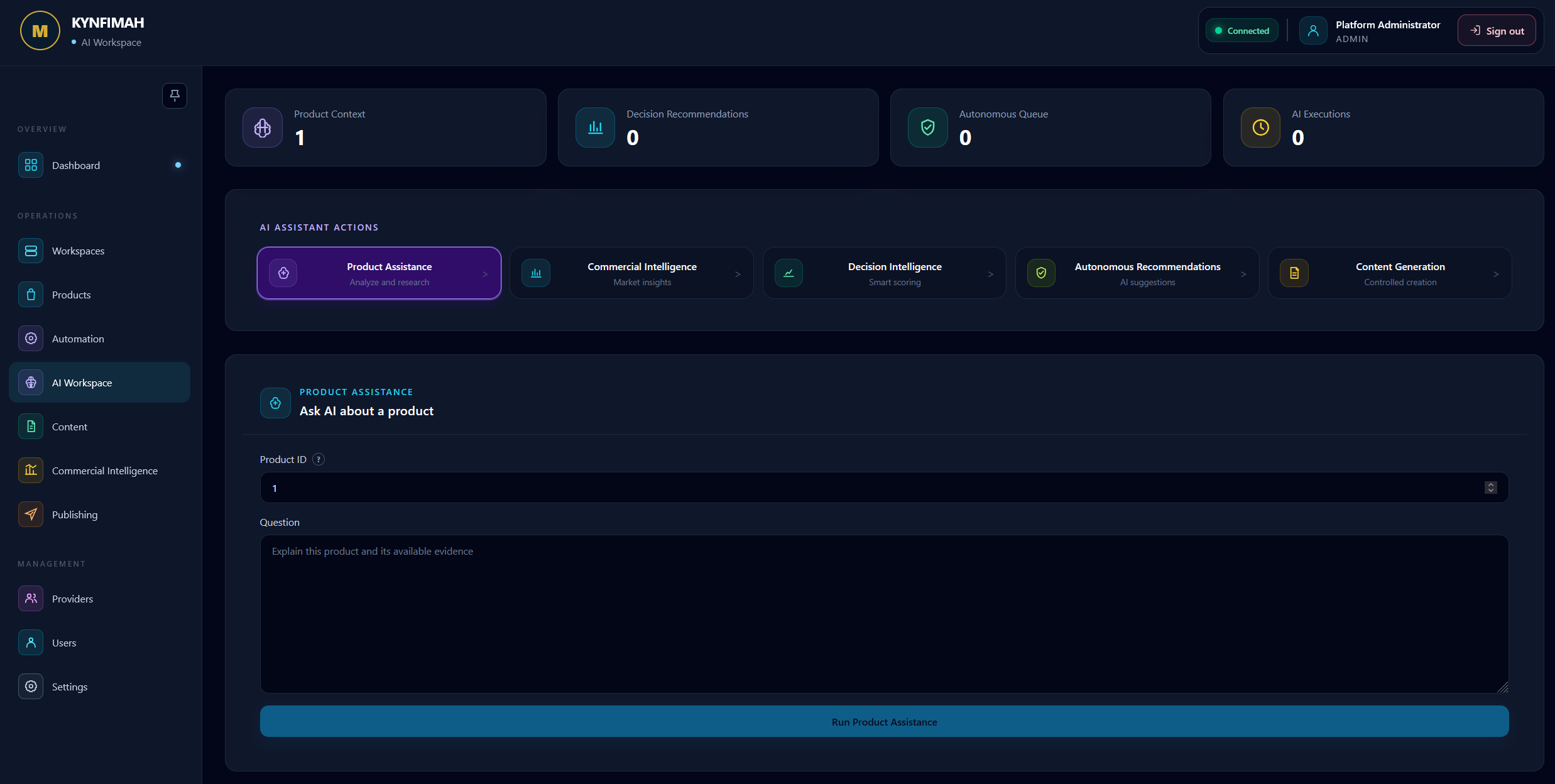1555x784 pixels.
Task: Click the Providers people icon
Action: (x=31, y=599)
